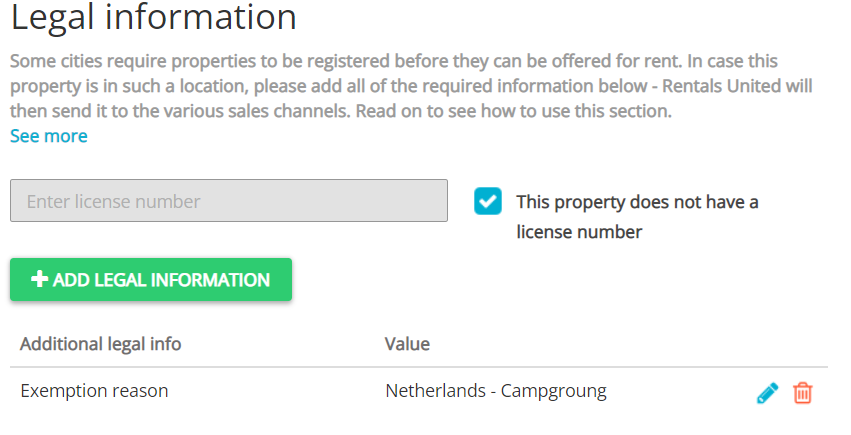Expand the description via See more
Image resolution: width=851 pixels, height=435 pixels.
[x=49, y=136]
